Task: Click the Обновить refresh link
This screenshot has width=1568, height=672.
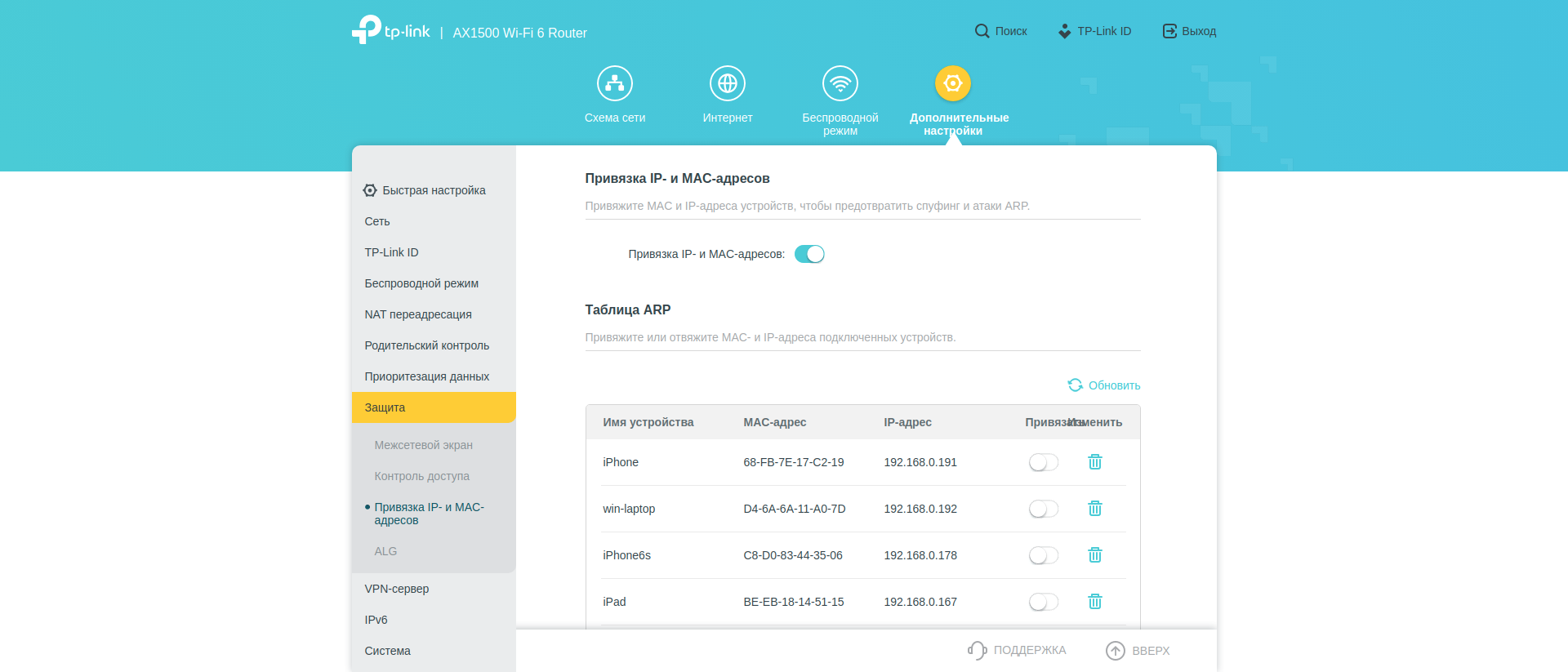Action: tap(1104, 385)
